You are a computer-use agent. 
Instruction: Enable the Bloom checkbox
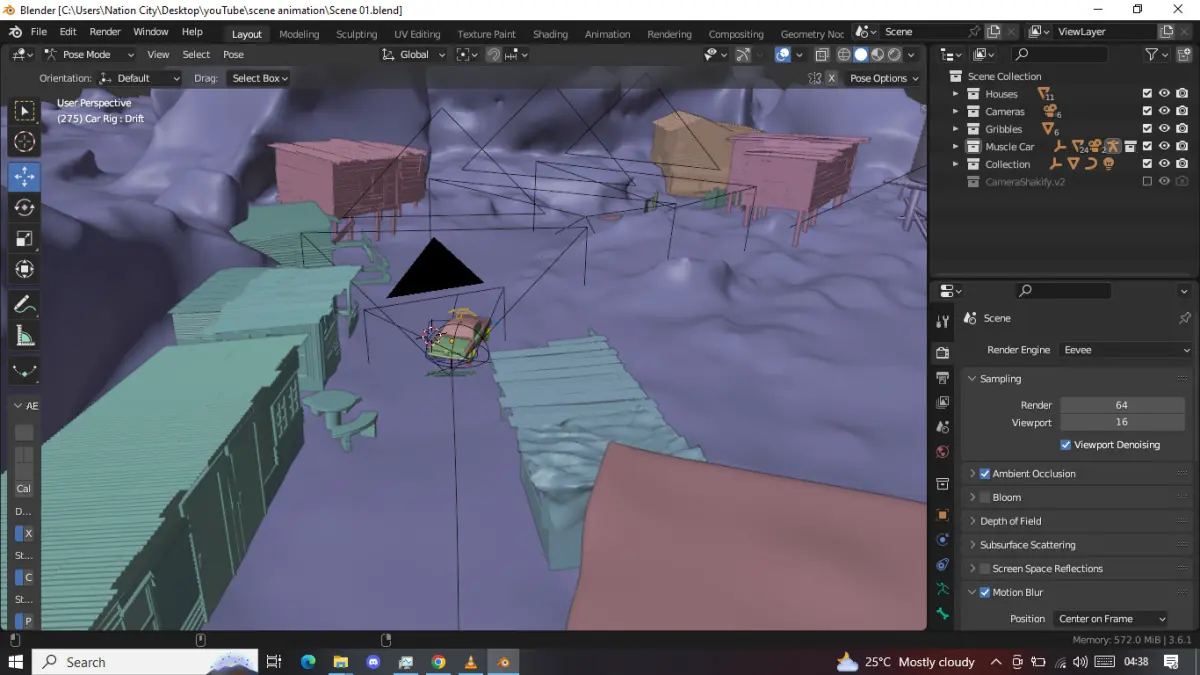click(985, 497)
